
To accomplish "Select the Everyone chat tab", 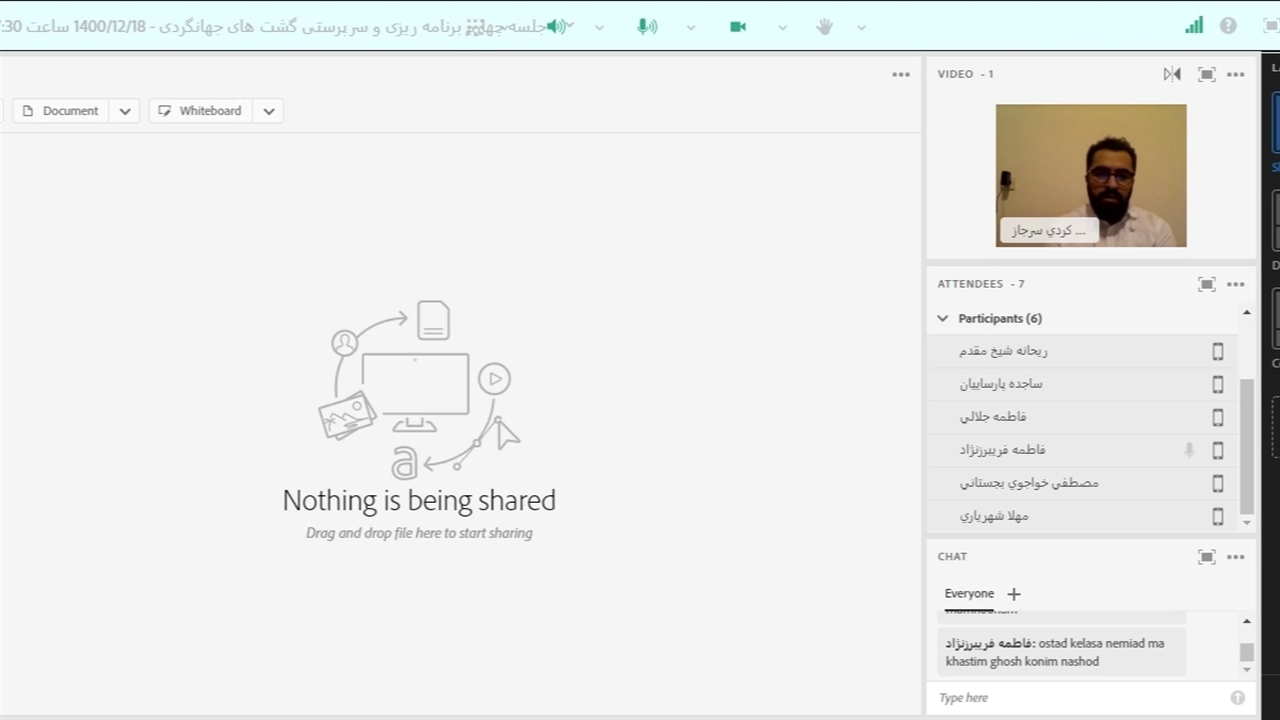I will click(x=969, y=593).
